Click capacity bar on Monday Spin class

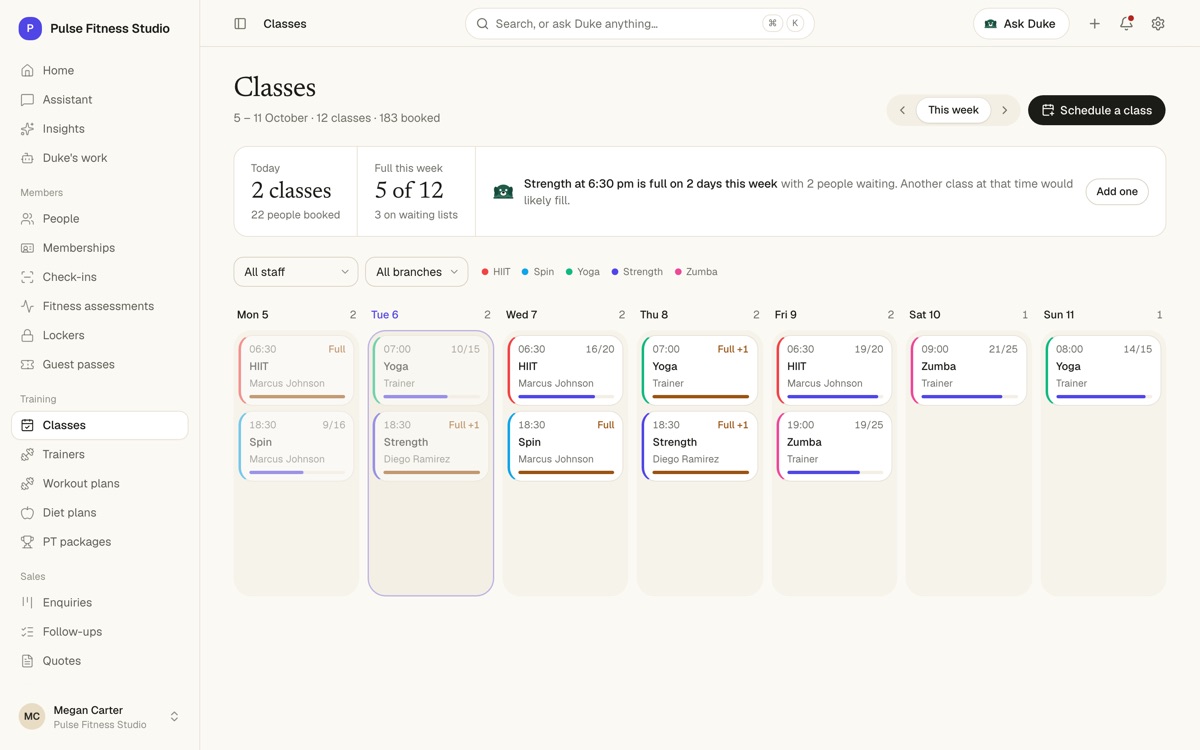(x=297, y=472)
